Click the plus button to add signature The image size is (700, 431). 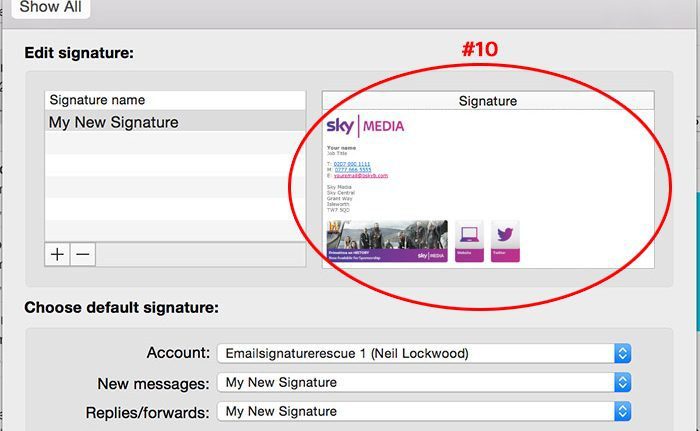pos(58,255)
